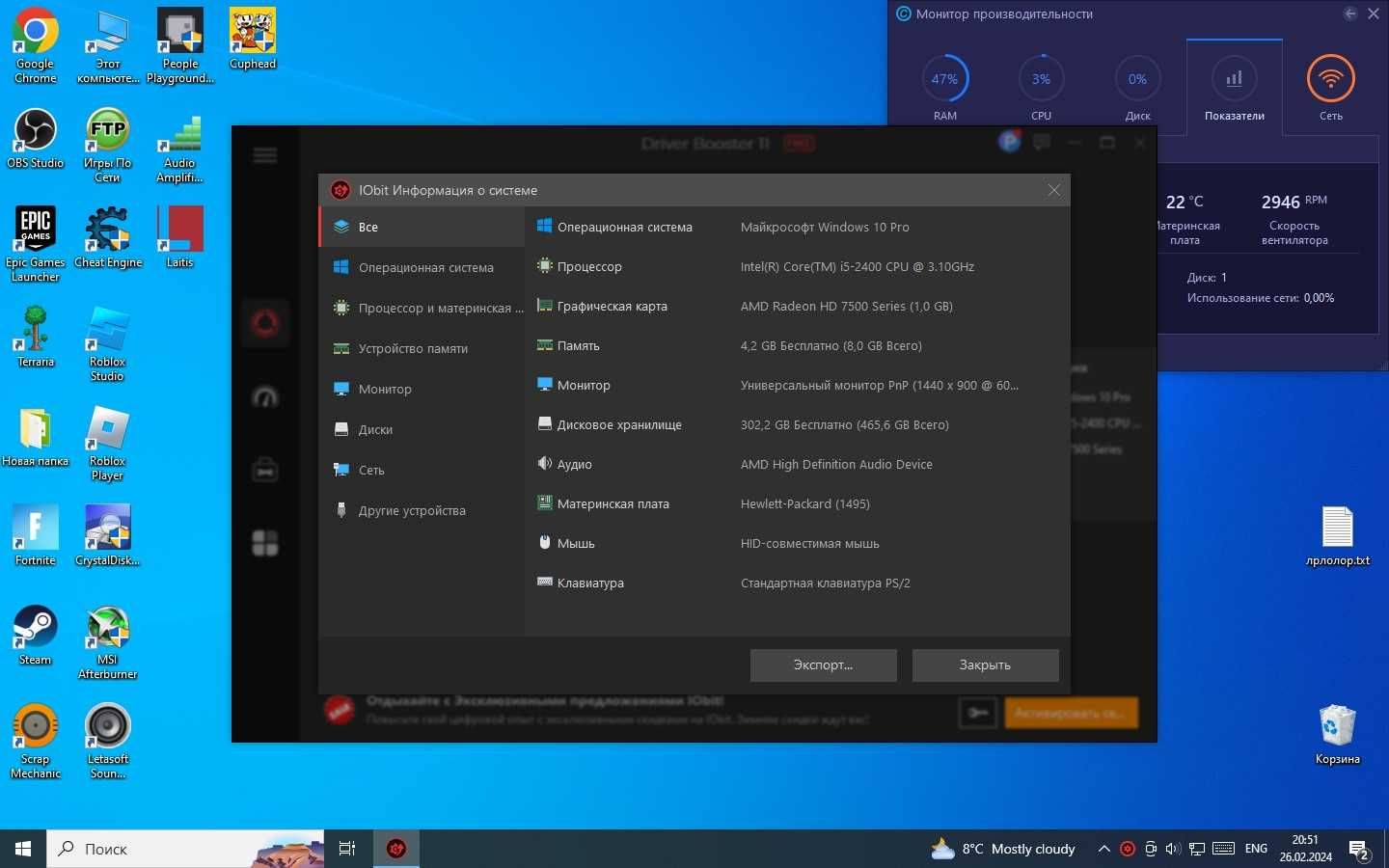Open Driver Booster scan sidebar icon

coord(265,323)
